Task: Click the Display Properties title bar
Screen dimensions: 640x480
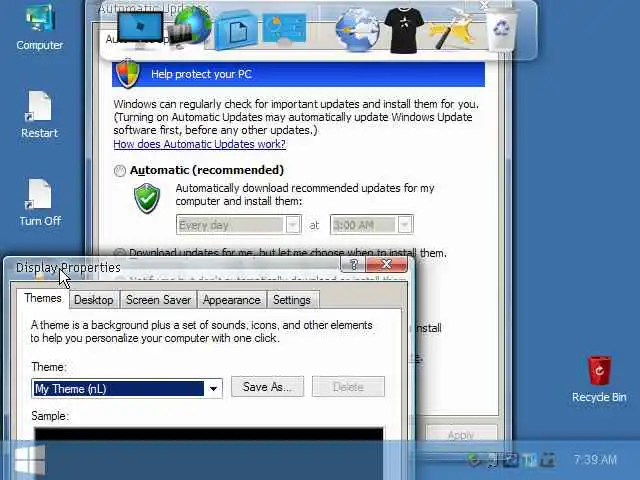Action: pyautogui.click(x=171, y=268)
